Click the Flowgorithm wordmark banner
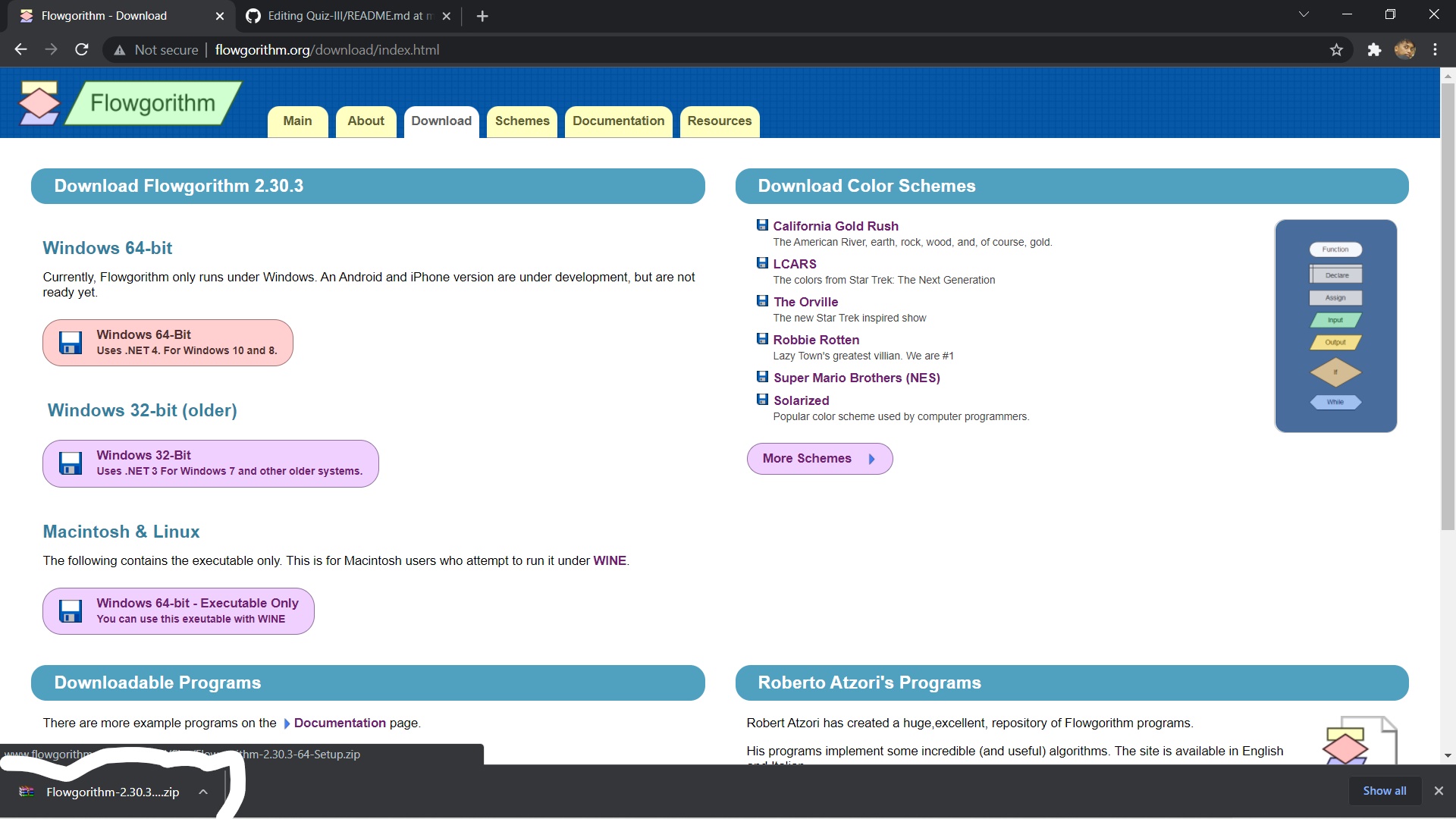The height and width of the screenshot is (819, 1456). pos(153,103)
